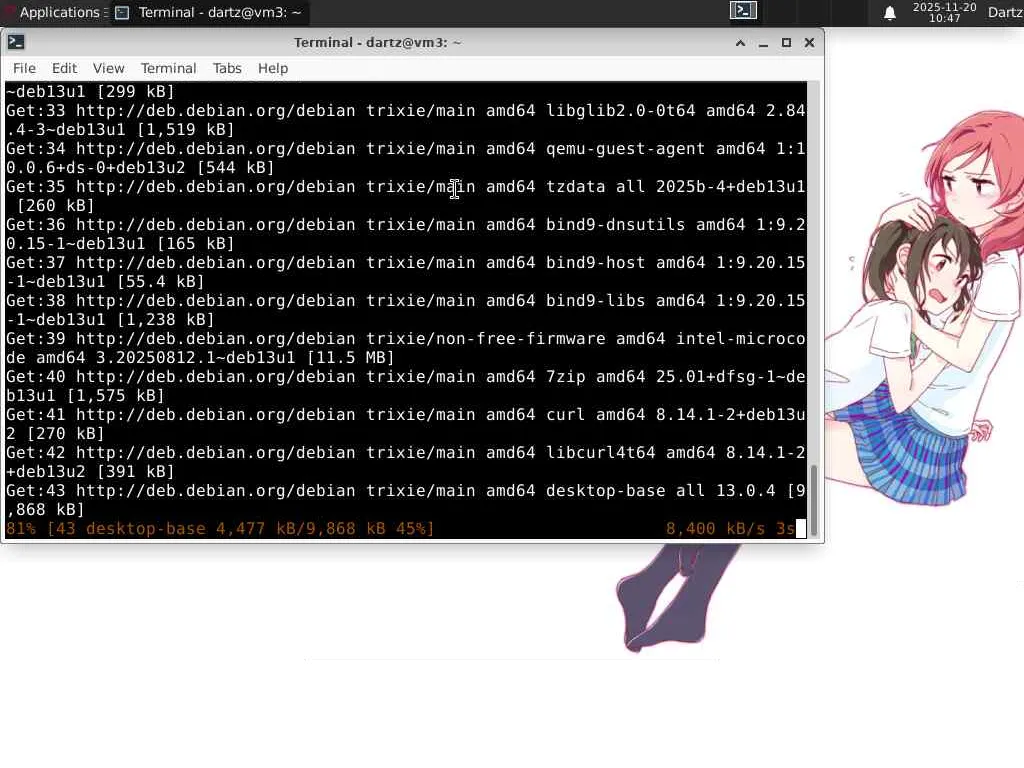Click the terminal window title bar icon

coord(16,42)
